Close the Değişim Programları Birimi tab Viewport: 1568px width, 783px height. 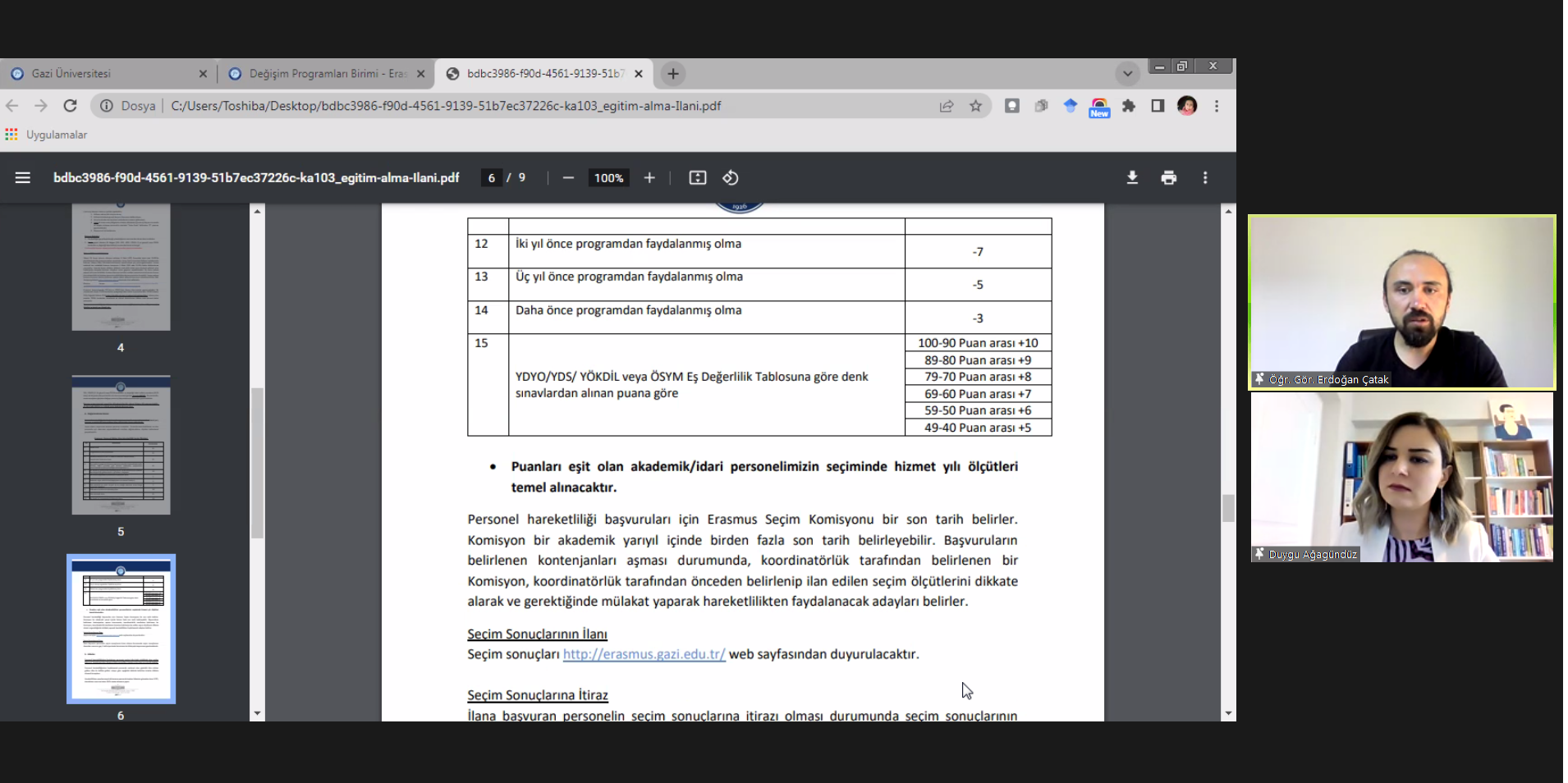[421, 74]
